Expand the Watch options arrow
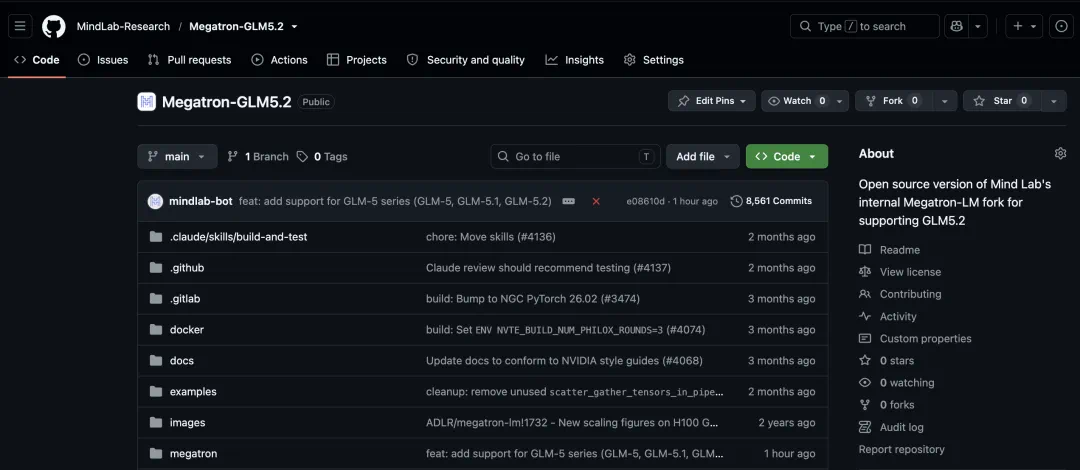Image resolution: width=1080 pixels, height=470 pixels. click(x=840, y=101)
